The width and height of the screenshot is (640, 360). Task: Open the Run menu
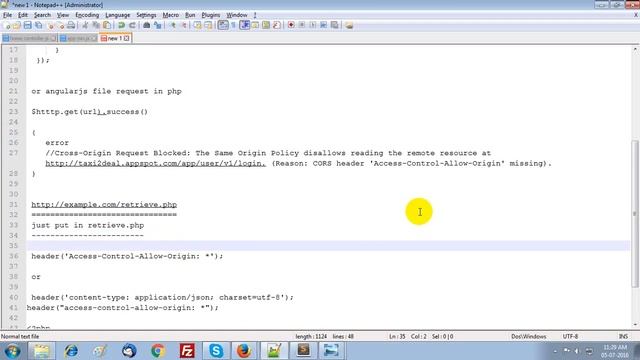(x=190, y=15)
